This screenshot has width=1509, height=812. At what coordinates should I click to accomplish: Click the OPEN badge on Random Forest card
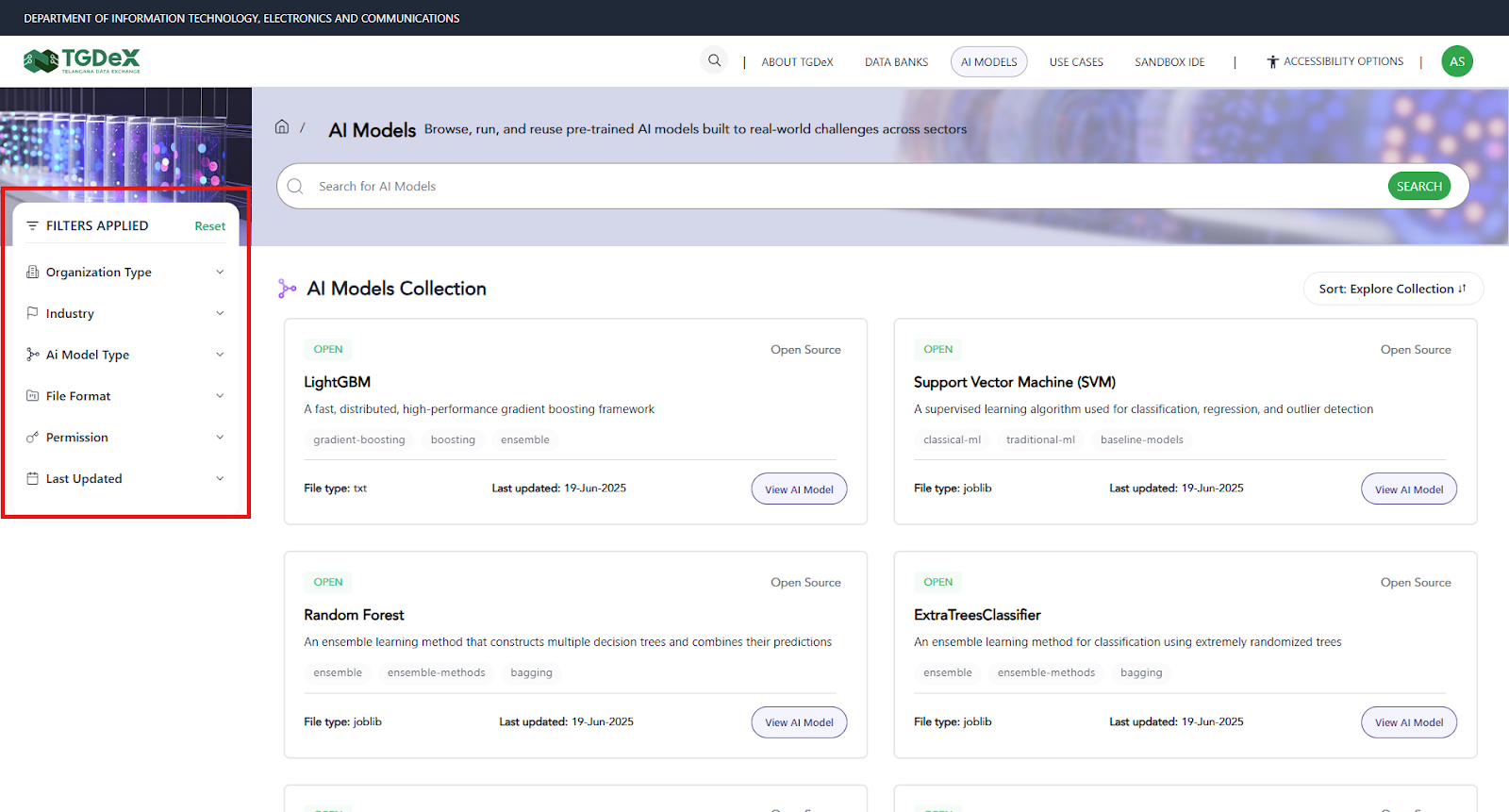[x=328, y=582]
